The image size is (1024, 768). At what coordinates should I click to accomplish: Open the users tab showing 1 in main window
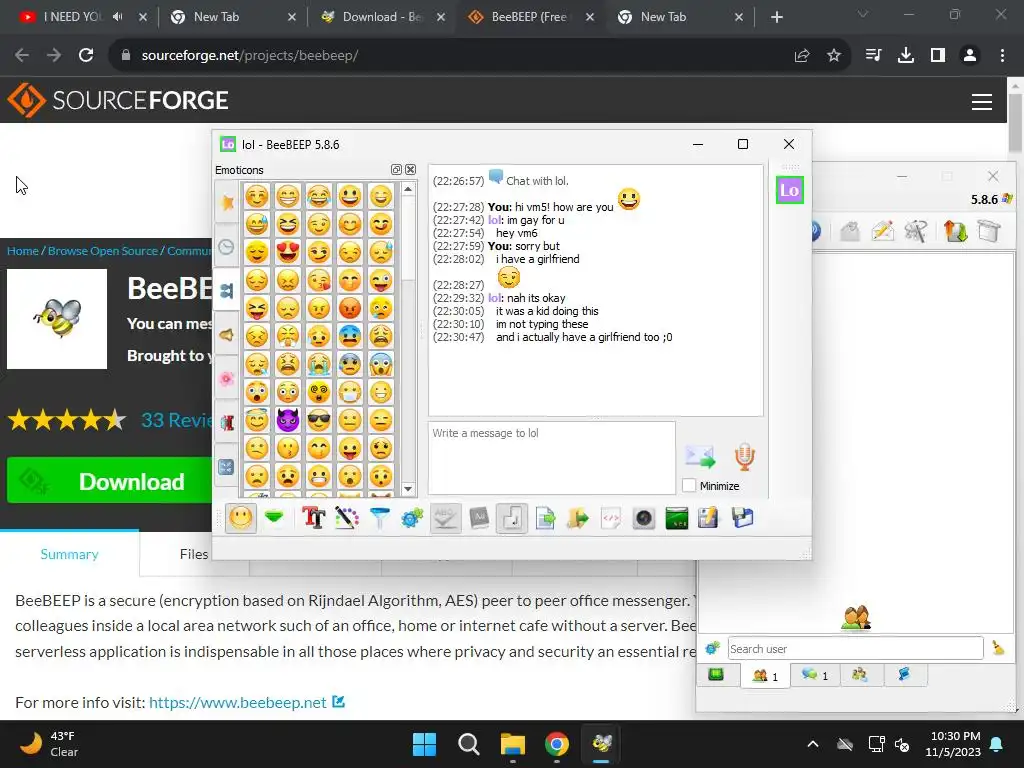pyautogui.click(x=765, y=676)
